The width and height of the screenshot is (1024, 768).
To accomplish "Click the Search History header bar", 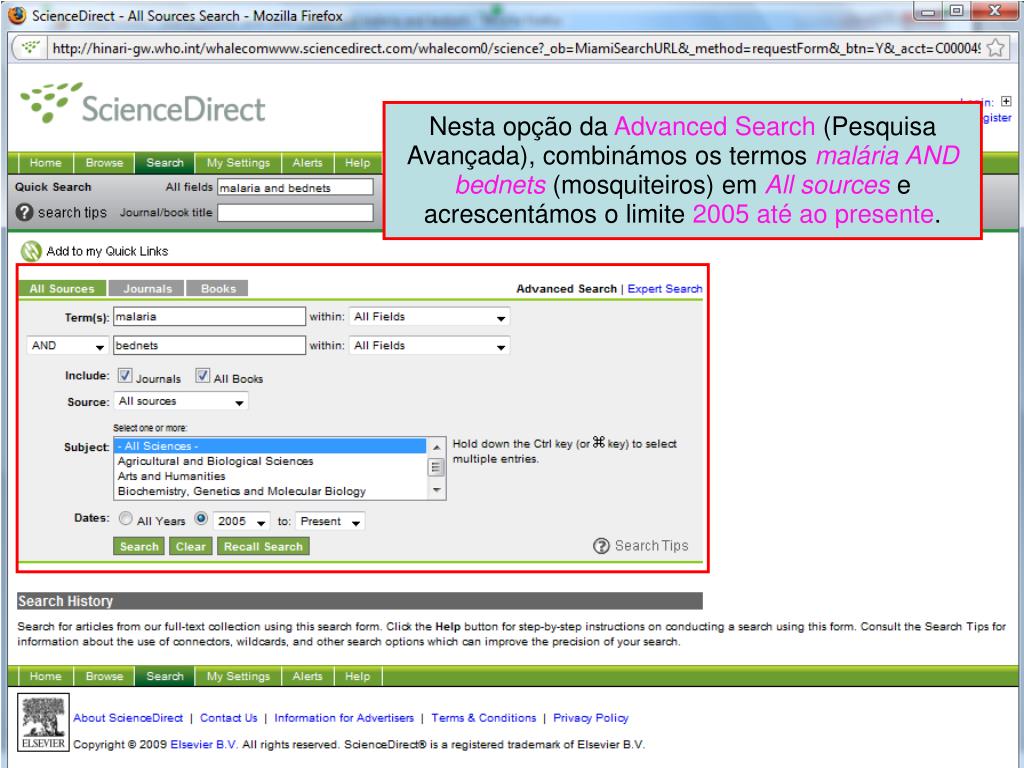I will click(x=360, y=601).
